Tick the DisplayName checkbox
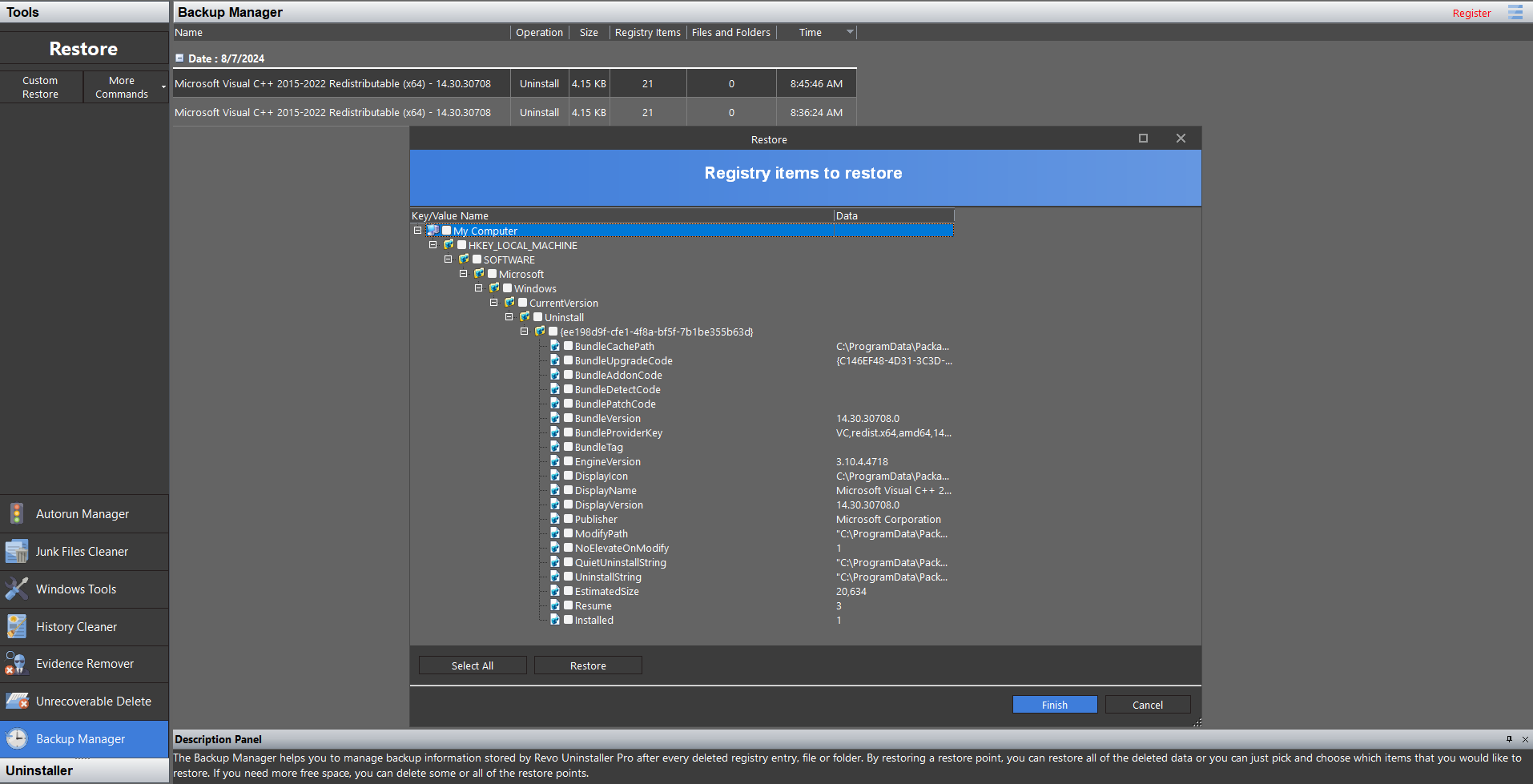Image resolution: width=1533 pixels, height=784 pixels. (569, 490)
